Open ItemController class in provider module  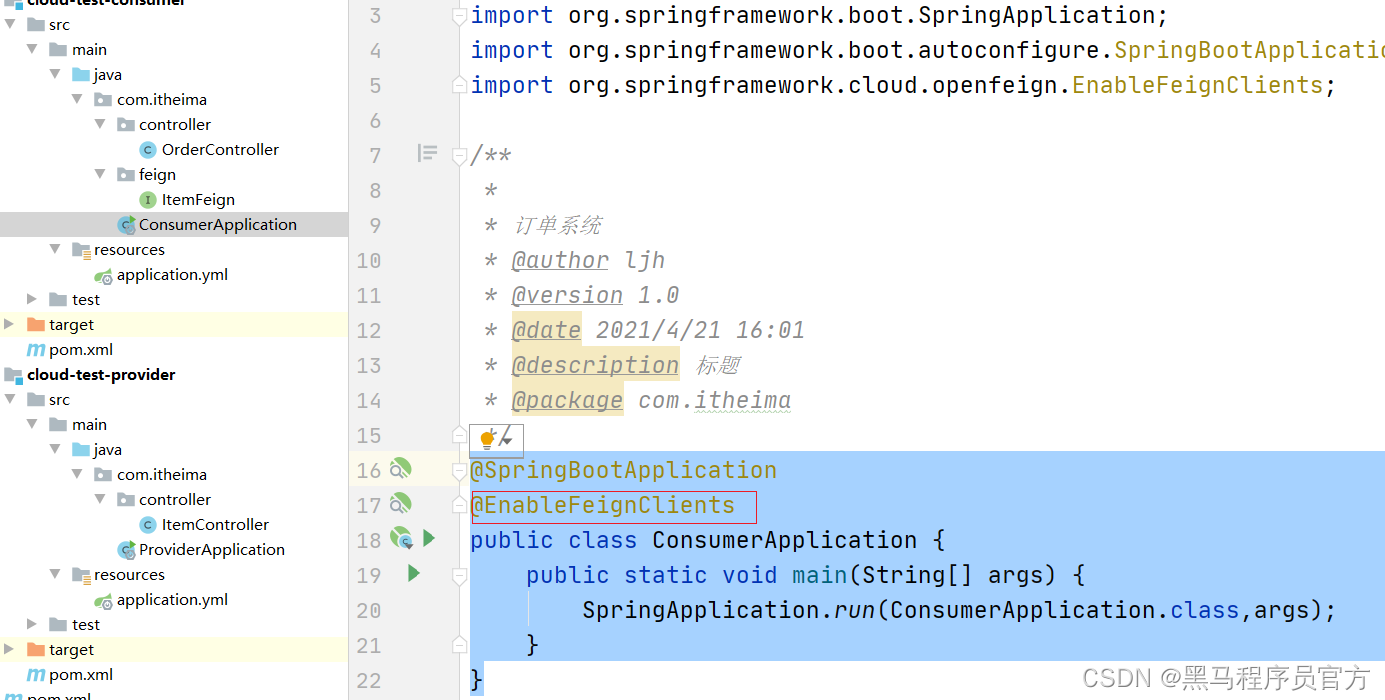pos(215,525)
